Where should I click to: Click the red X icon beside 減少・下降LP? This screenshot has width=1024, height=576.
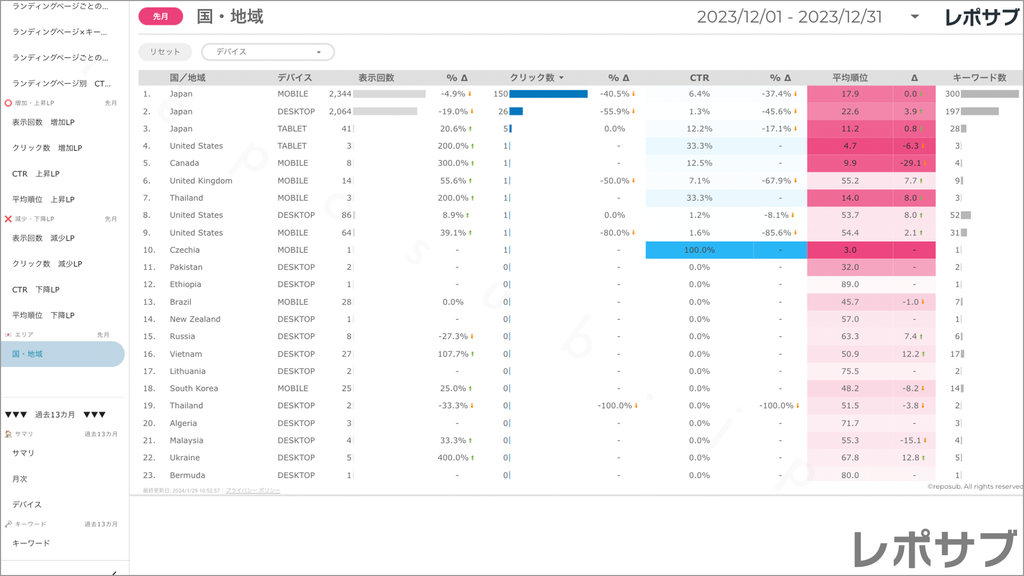click(8, 218)
